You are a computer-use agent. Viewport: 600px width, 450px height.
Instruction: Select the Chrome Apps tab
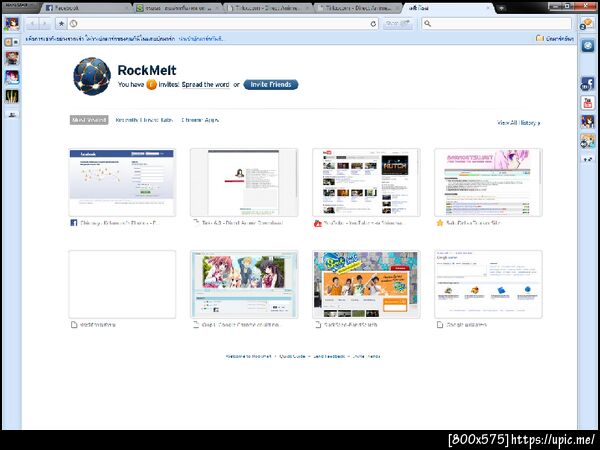click(x=200, y=120)
